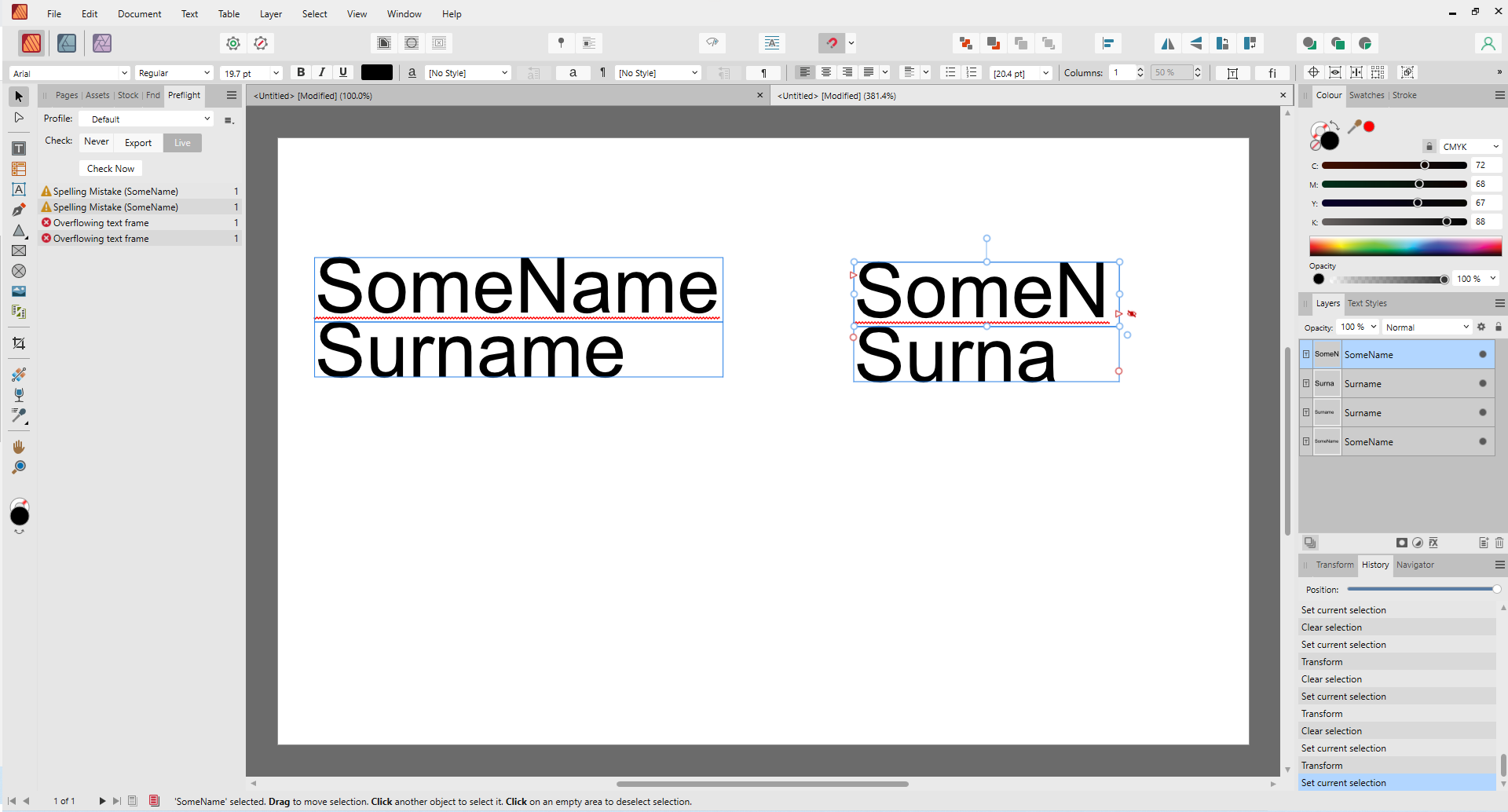Switch to the Swatches tab
Image resolution: width=1508 pixels, height=812 pixels.
click(x=1367, y=95)
